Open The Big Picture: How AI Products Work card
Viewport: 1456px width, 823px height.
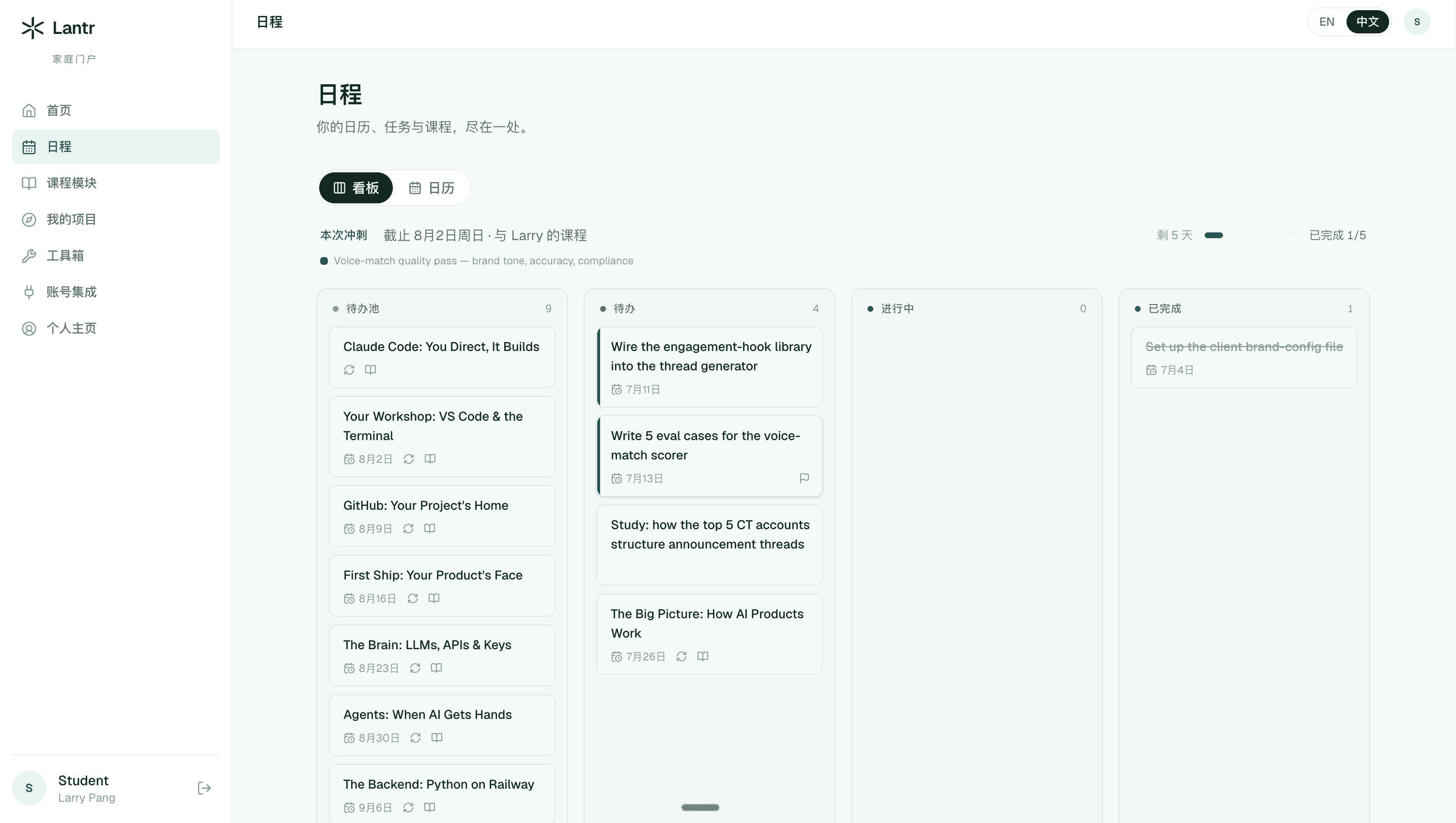point(710,634)
